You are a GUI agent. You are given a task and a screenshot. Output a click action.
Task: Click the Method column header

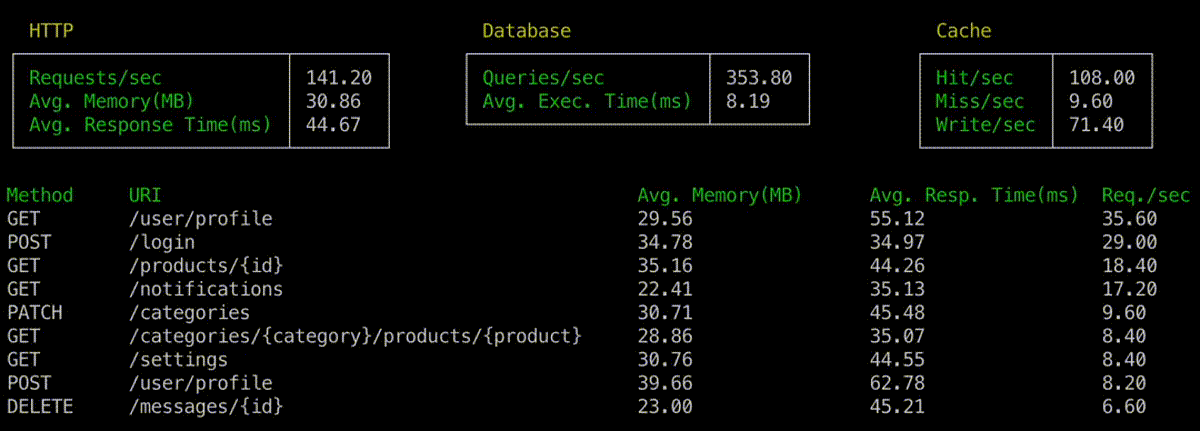[x=40, y=195]
